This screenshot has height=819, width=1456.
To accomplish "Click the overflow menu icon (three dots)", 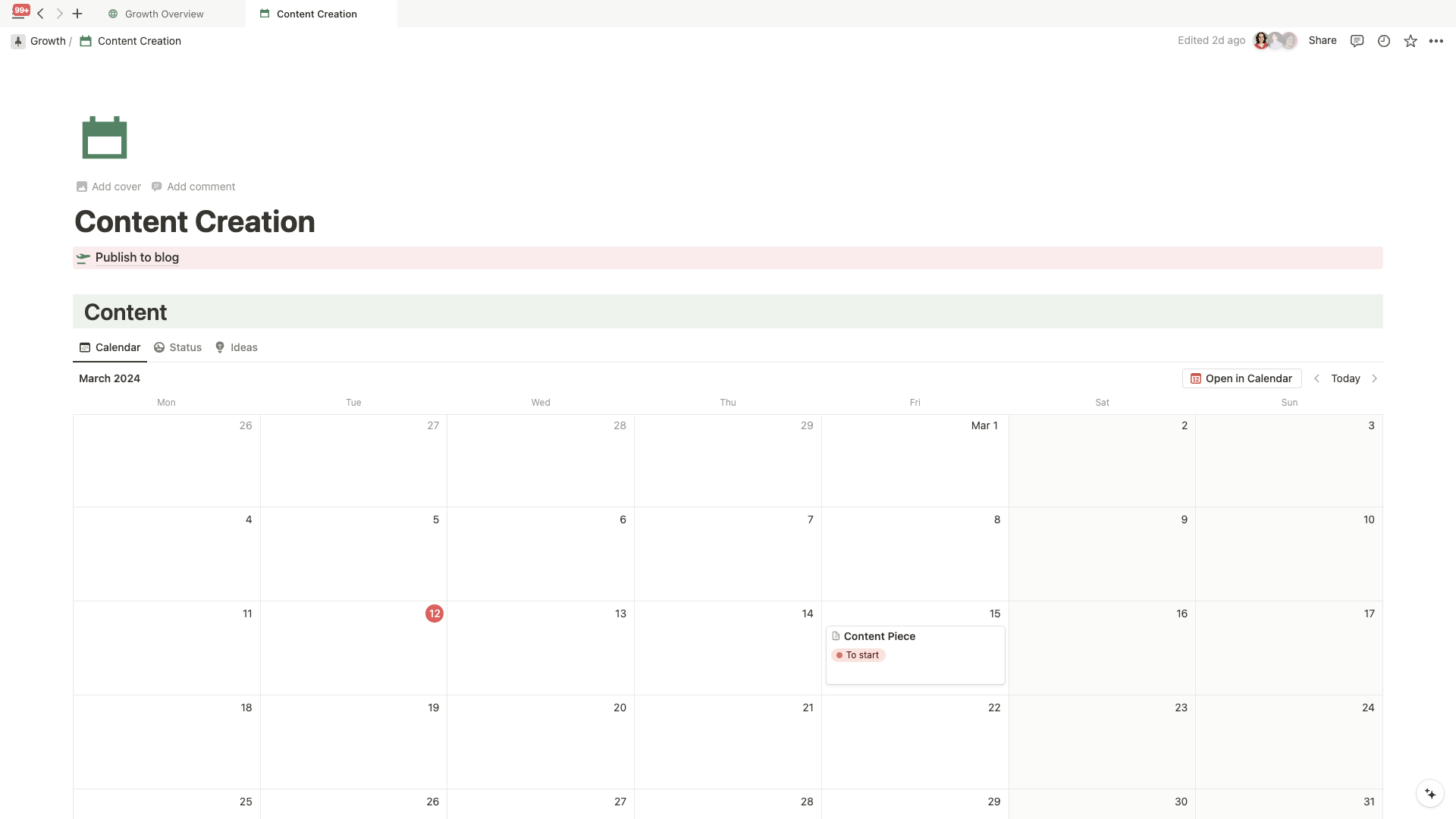I will [x=1436, y=40].
